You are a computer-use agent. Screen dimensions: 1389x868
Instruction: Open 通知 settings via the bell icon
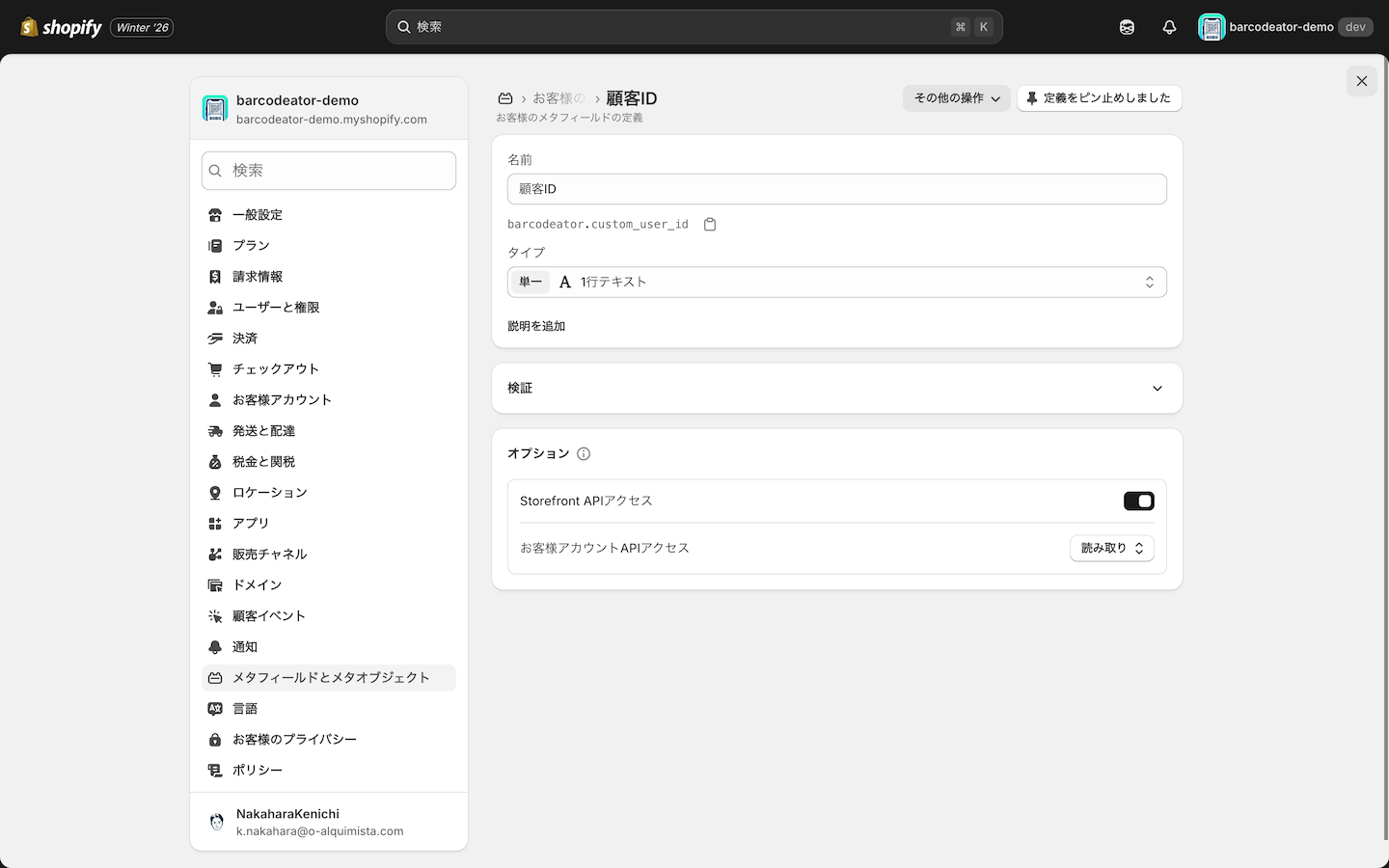244,646
